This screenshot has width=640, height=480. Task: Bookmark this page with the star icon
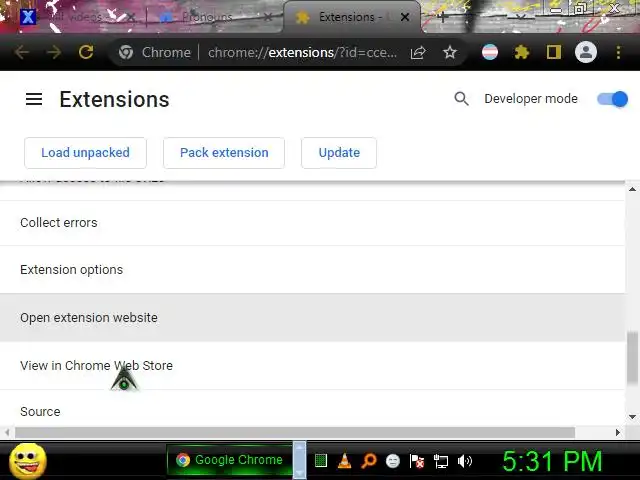pos(450,52)
